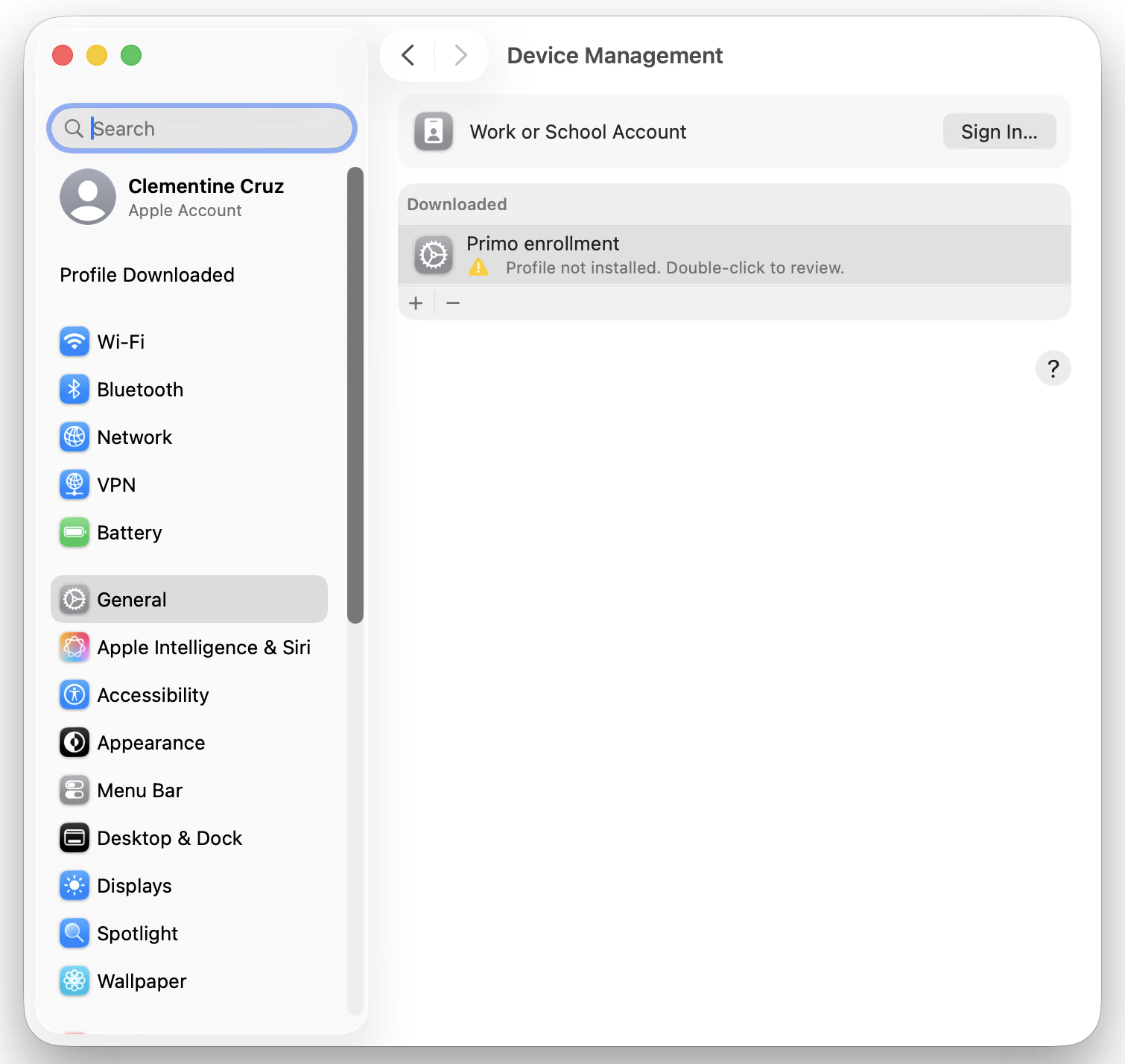Open the Spotlight magnifying glass icon
1125x1064 pixels.
point(74,933)
